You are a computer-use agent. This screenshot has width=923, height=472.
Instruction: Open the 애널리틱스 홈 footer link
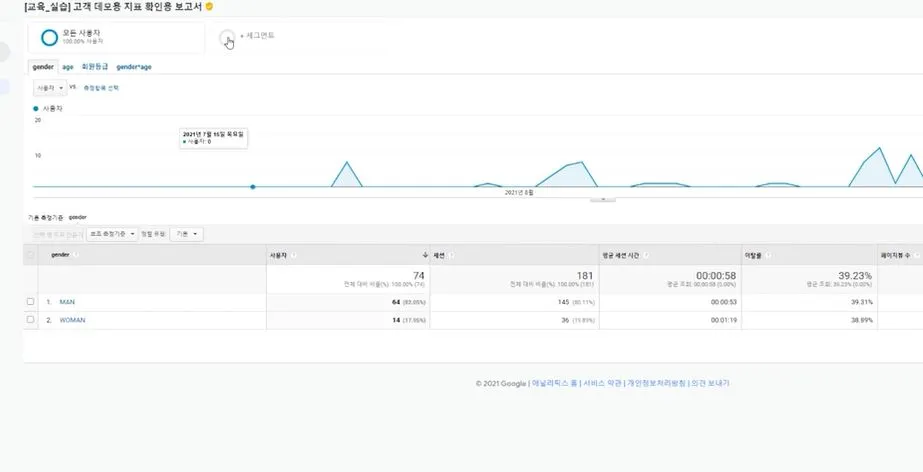555,383
